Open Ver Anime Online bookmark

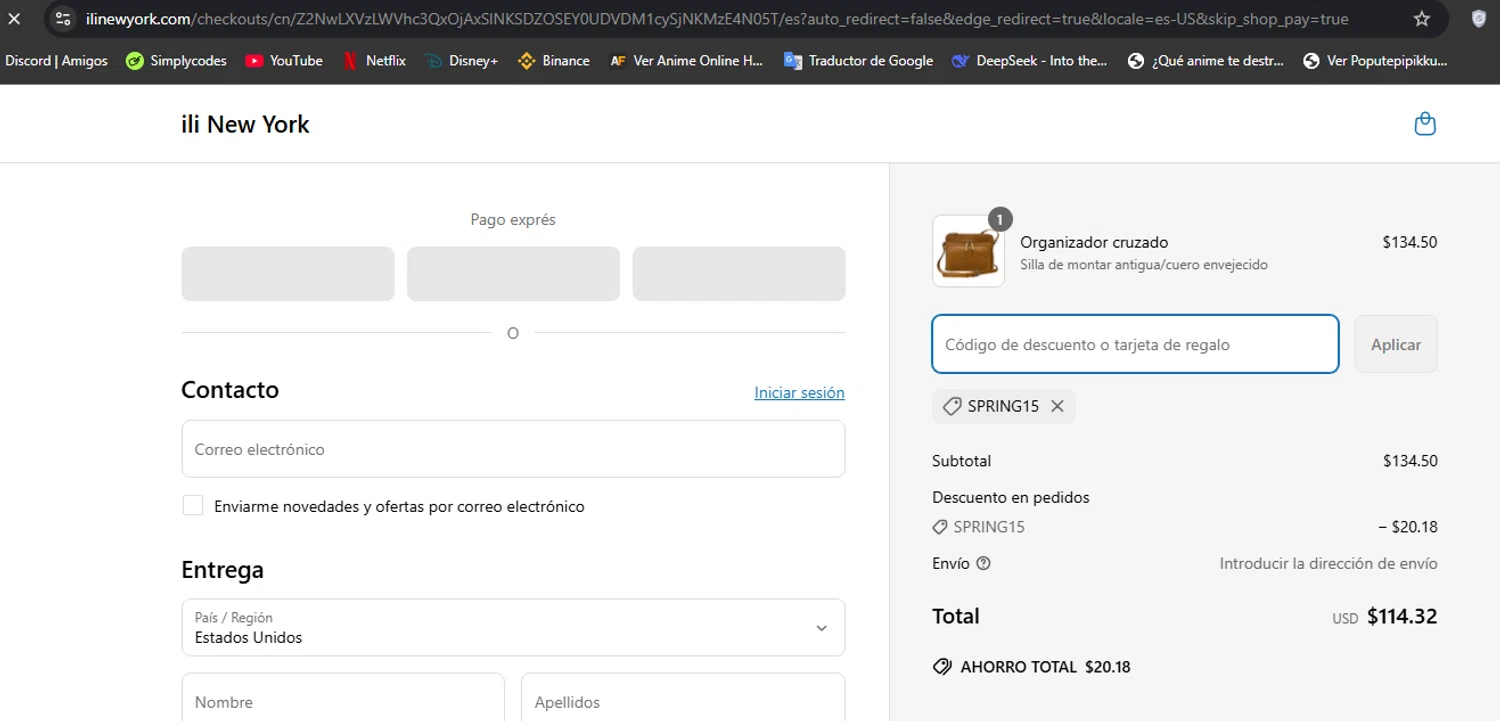point(686,61)
